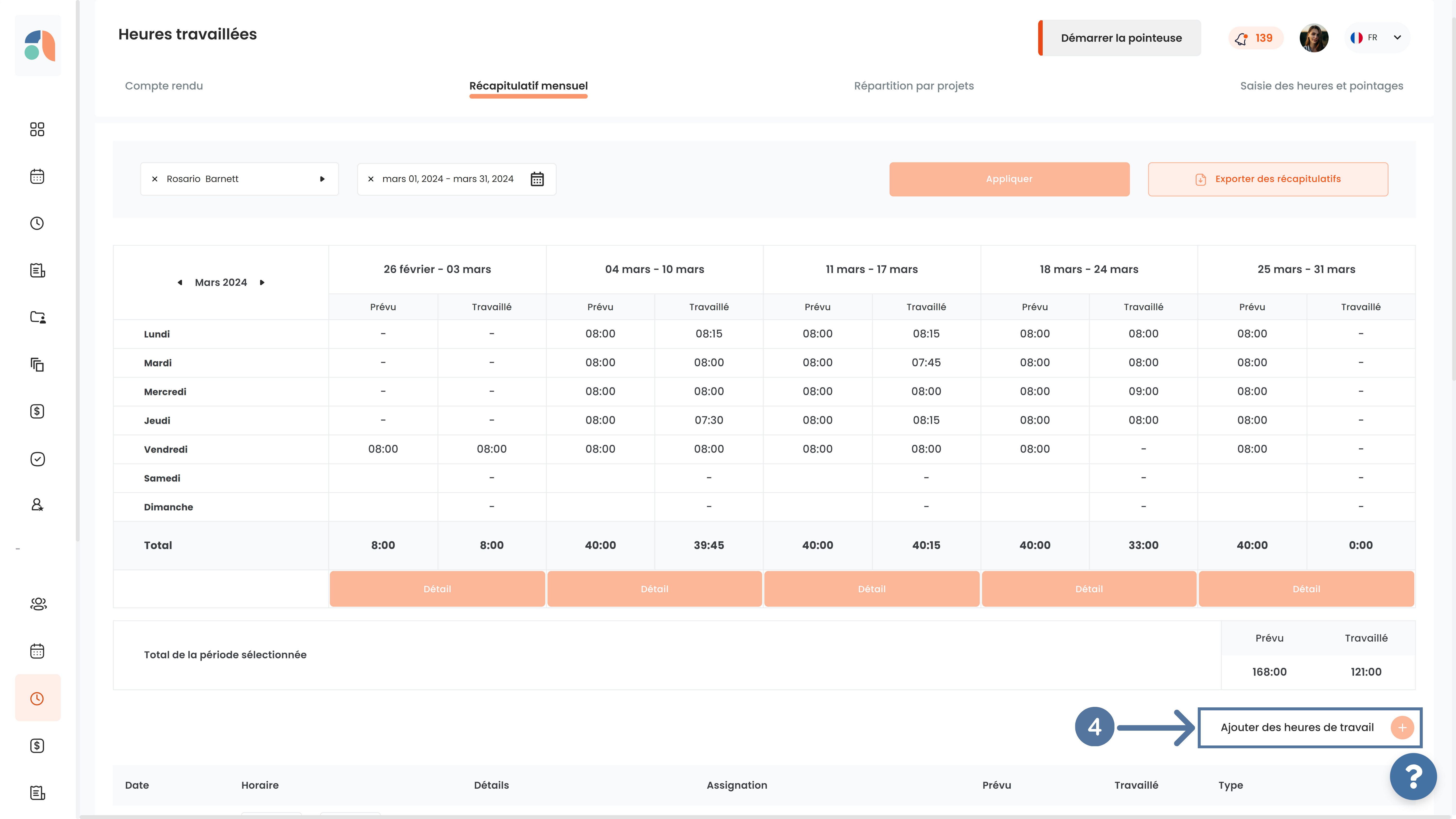Go to the previous month before Mars 2024
The width and height of the screenshot is (1456, 819).
click(180, 283)
